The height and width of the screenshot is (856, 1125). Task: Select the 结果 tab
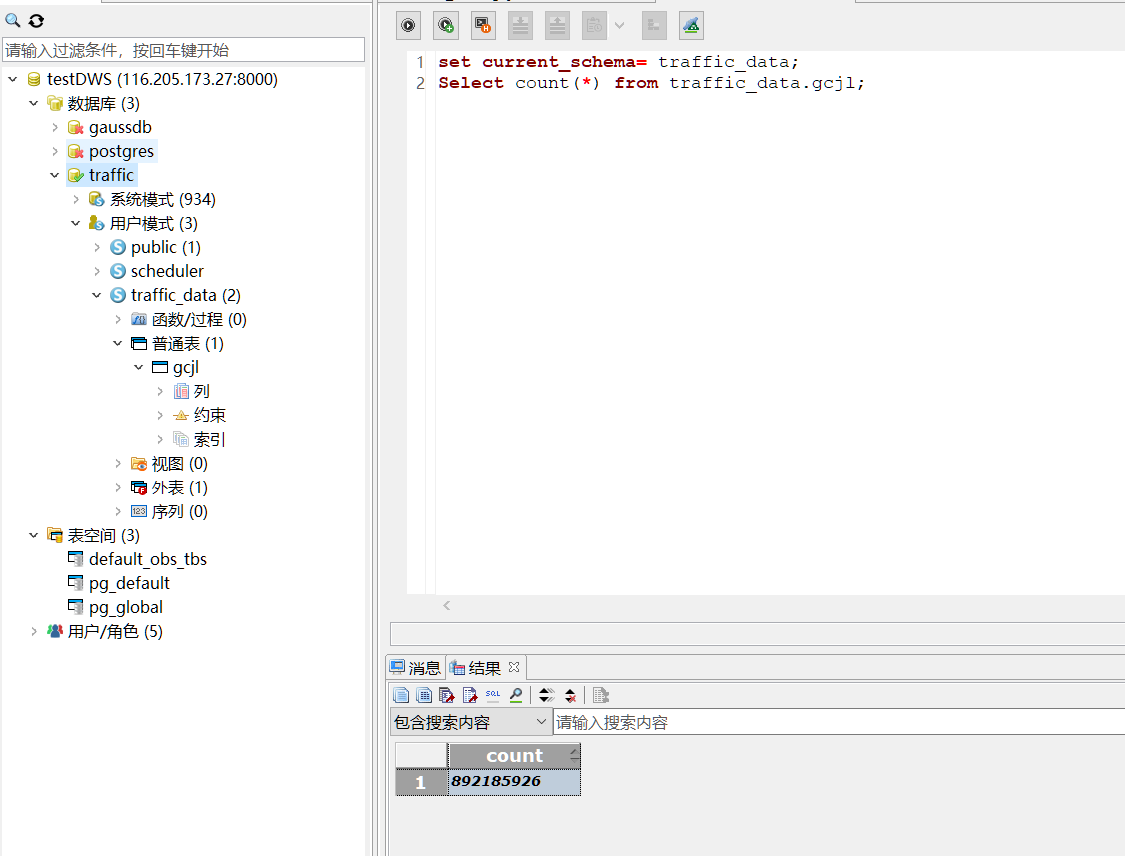click(x=475, y=668)
